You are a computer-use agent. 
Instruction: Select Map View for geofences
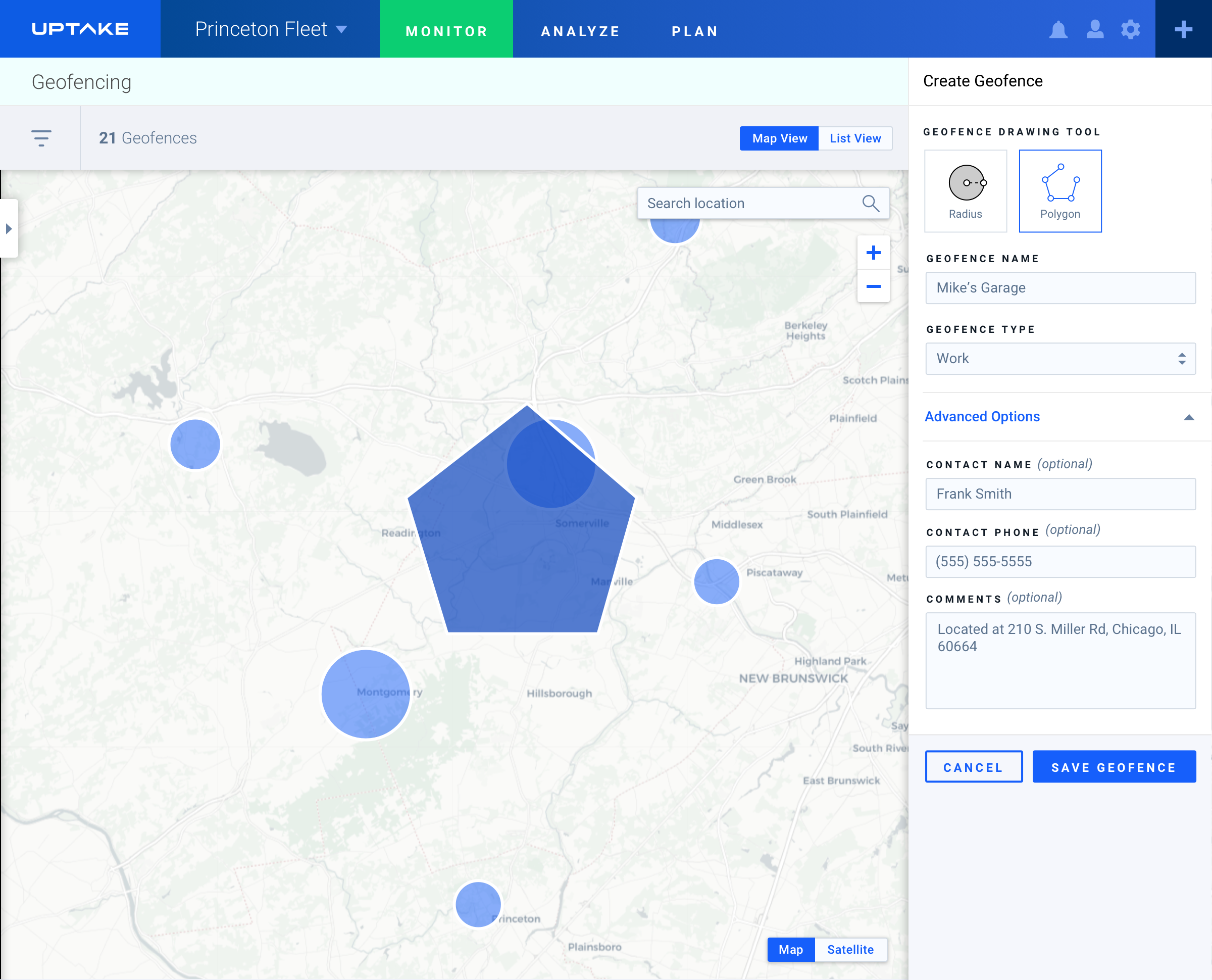pos(779,138)
